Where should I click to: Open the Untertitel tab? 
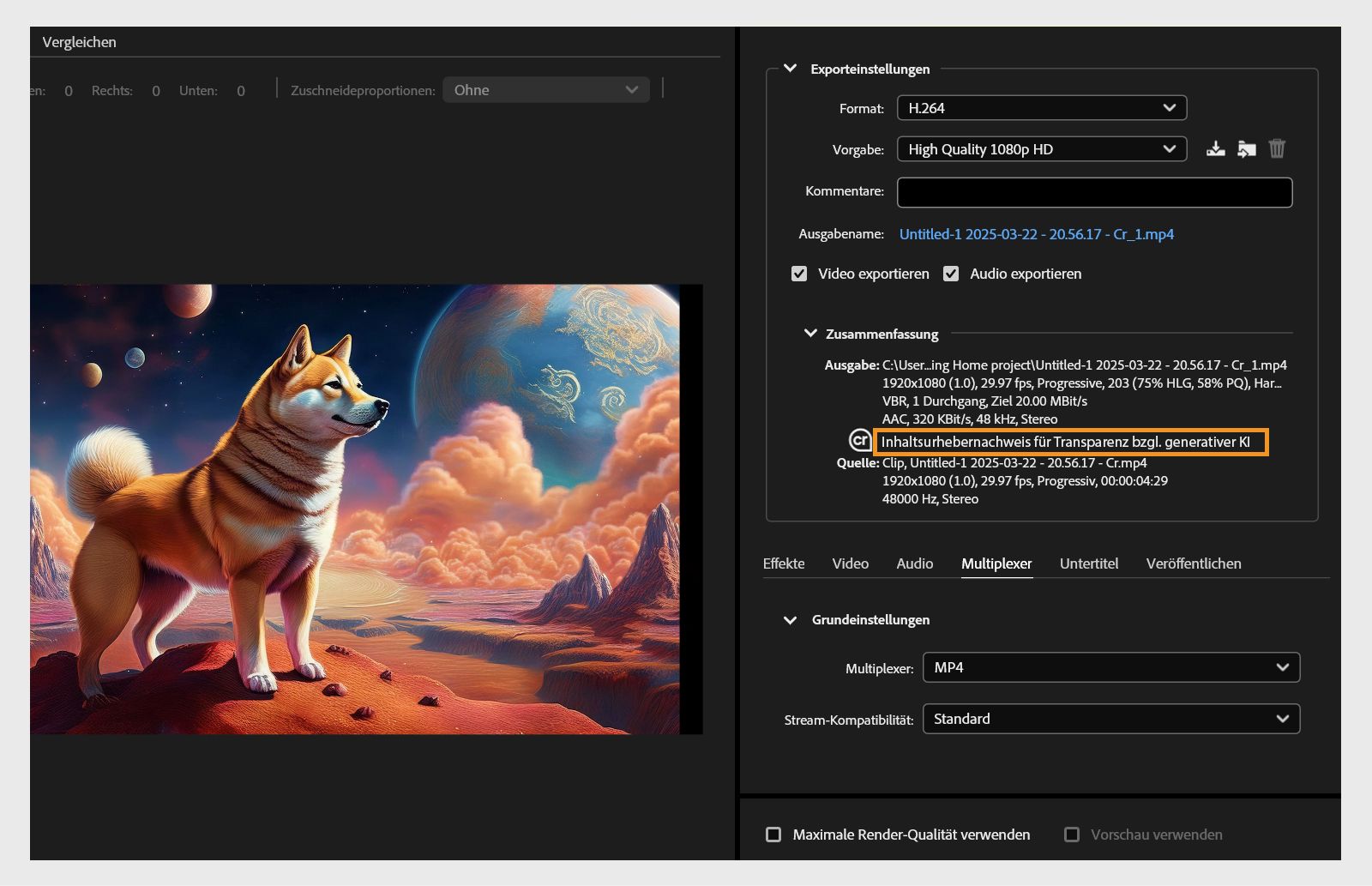pyautogui.click(x=1088, y=564)
